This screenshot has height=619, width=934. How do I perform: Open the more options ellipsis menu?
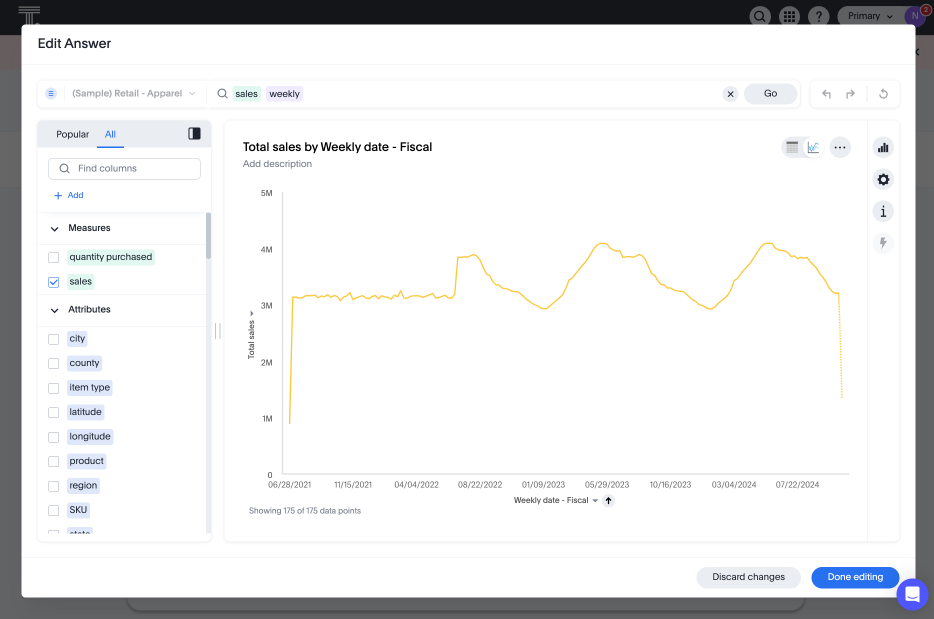(x=840, y=148)
